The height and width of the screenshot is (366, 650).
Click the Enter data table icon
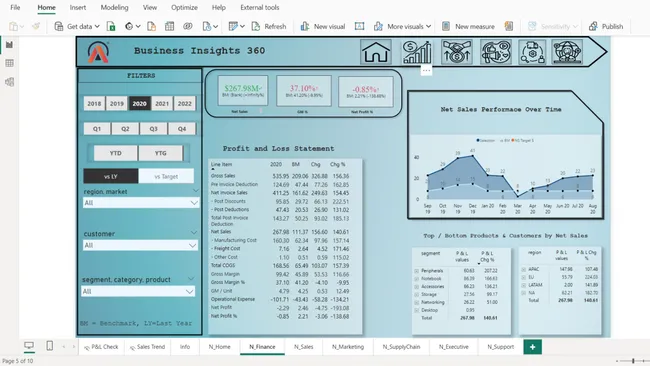tap(170, 27)
